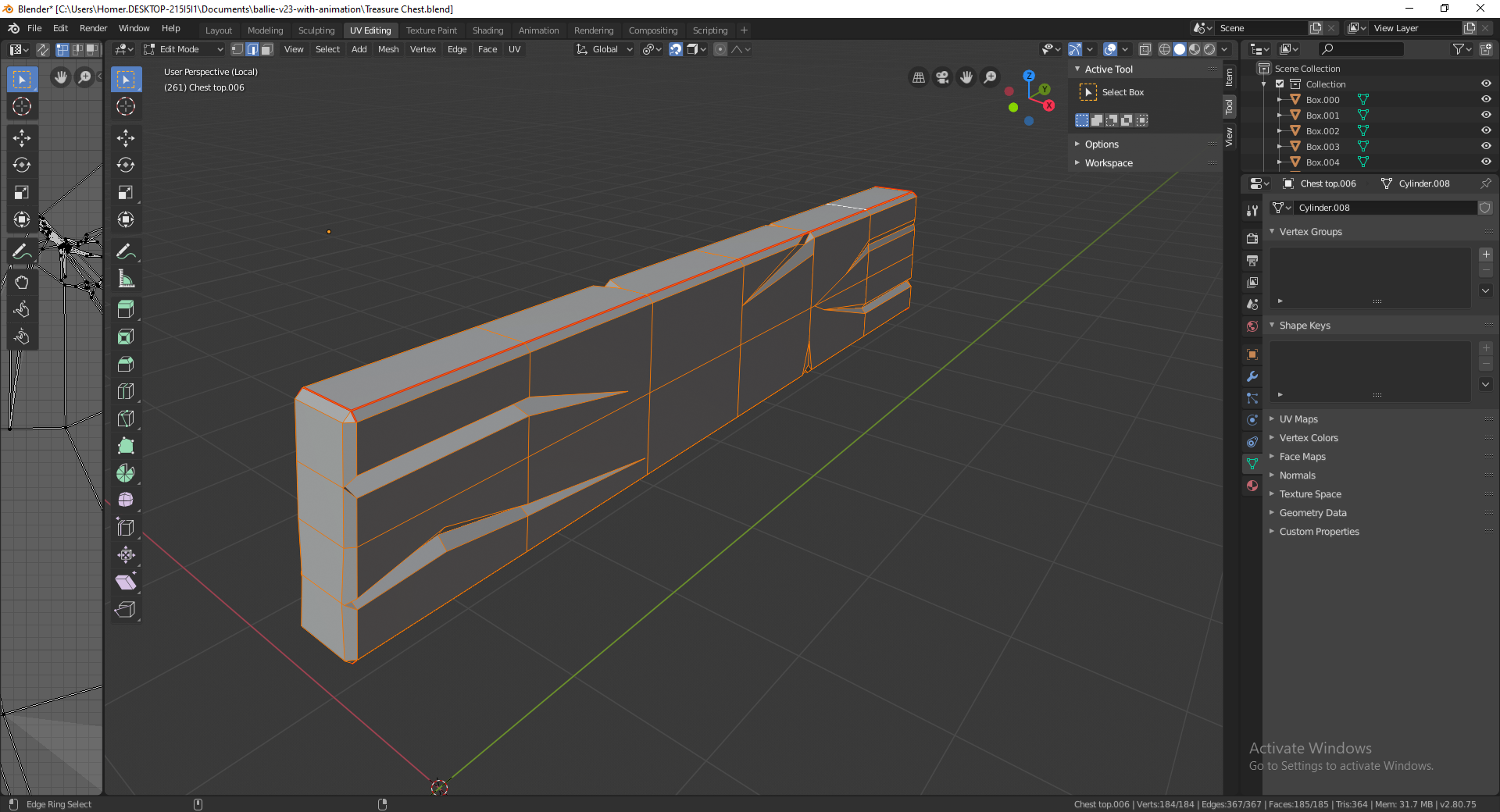This screenshot has height=812, width=1500.
Task: Expand the Options section in Active Tool
Action: (1102, 144)
